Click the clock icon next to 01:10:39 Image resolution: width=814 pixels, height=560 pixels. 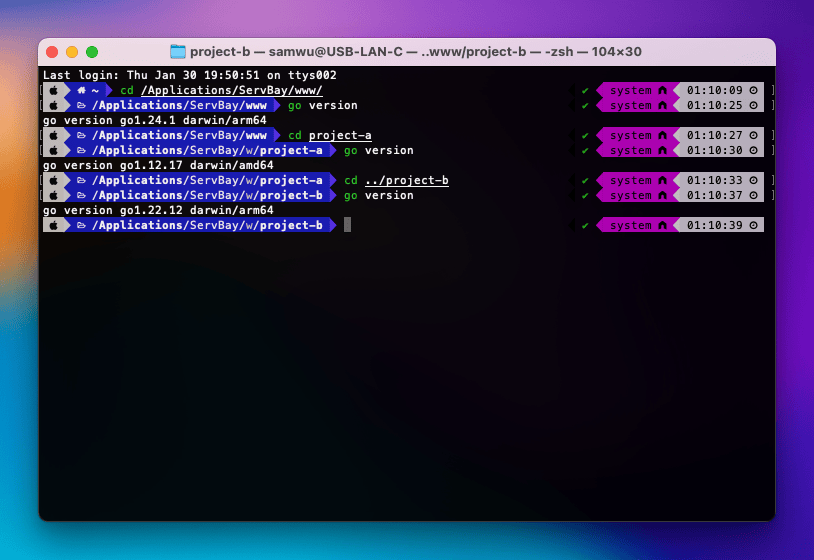[x=753, y=226]
